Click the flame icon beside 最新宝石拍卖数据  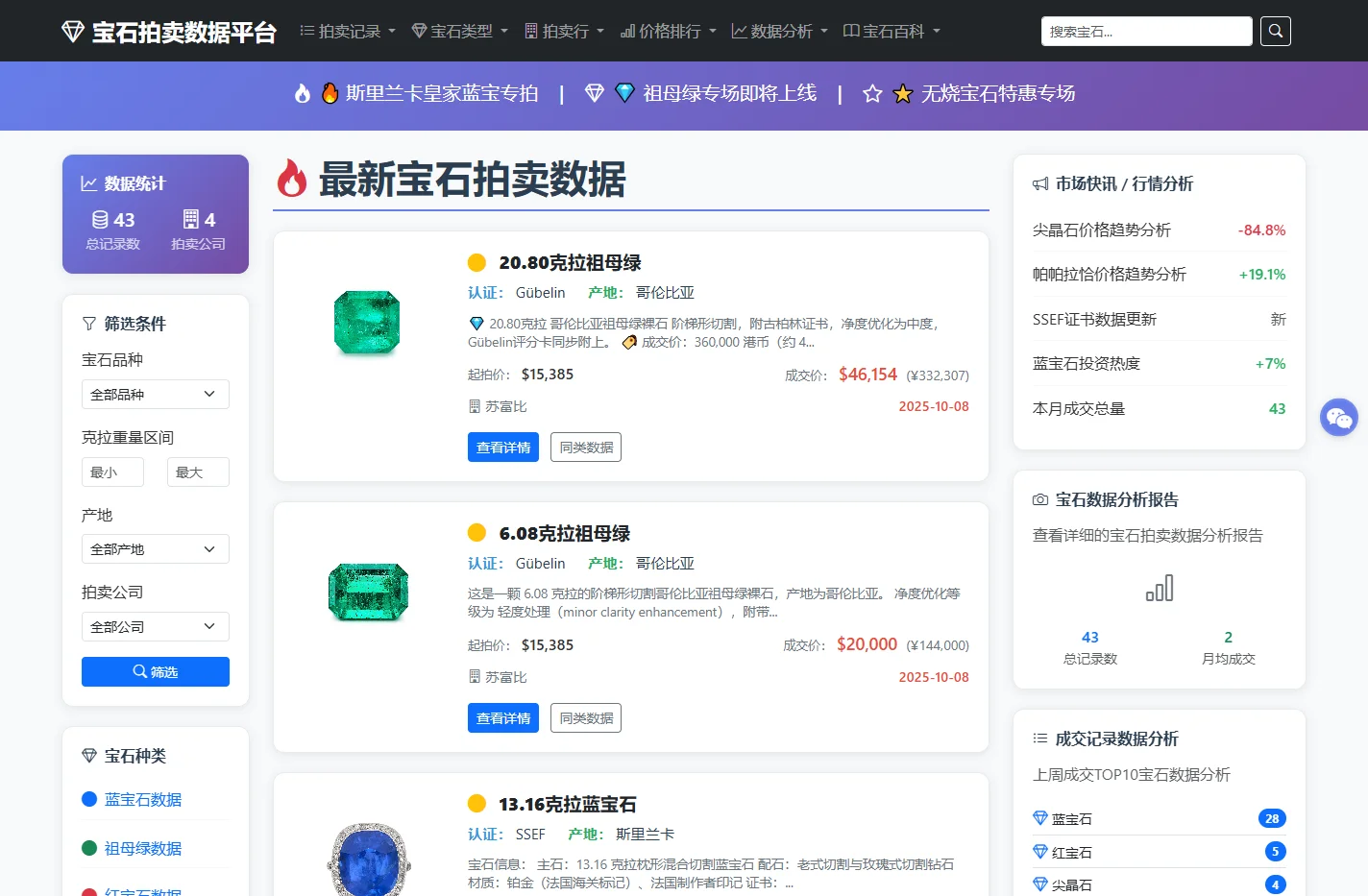click(292, 179)
